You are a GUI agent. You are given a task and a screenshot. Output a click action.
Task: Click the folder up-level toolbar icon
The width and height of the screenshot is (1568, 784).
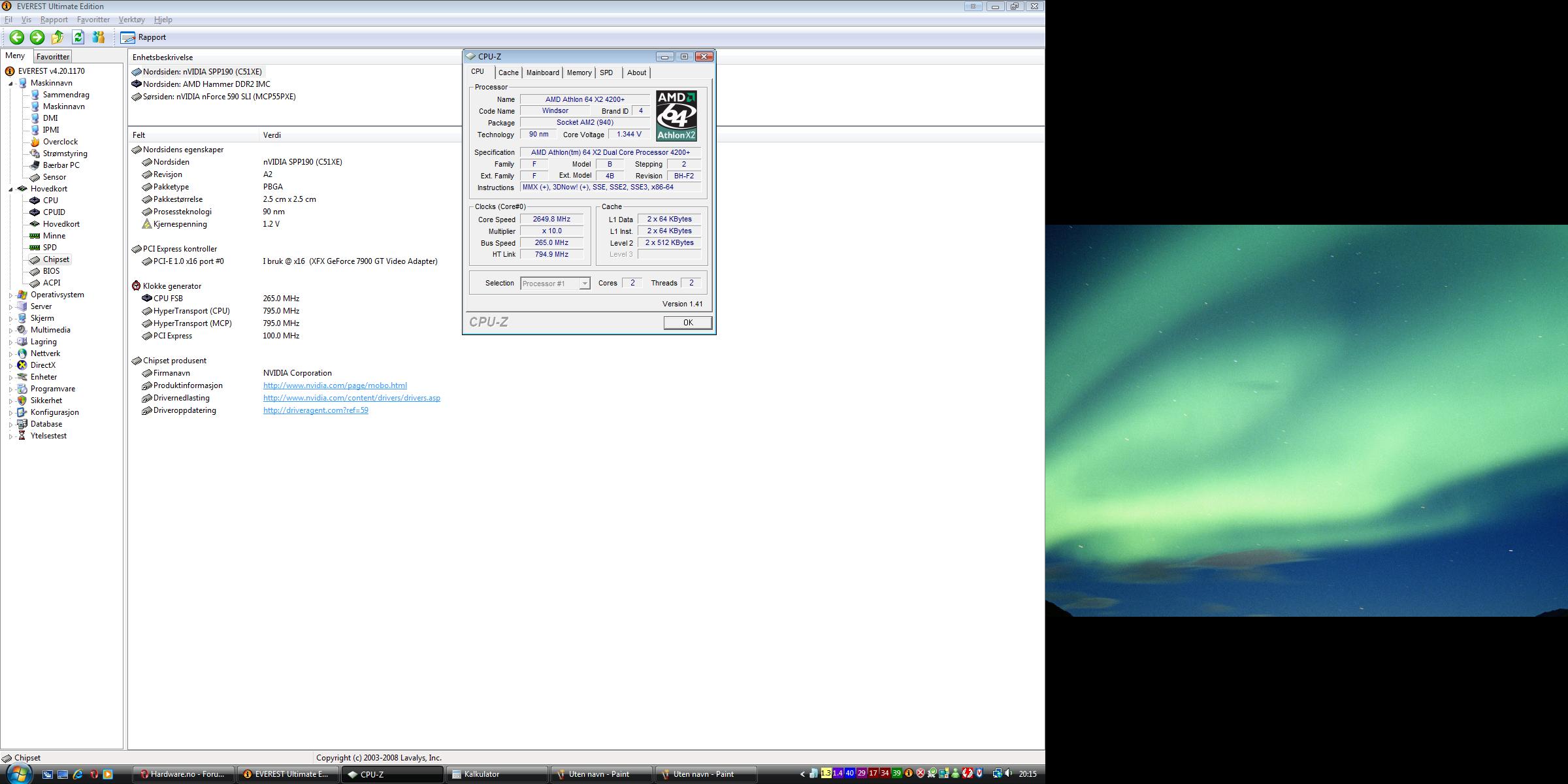click(x=57, y=37)
